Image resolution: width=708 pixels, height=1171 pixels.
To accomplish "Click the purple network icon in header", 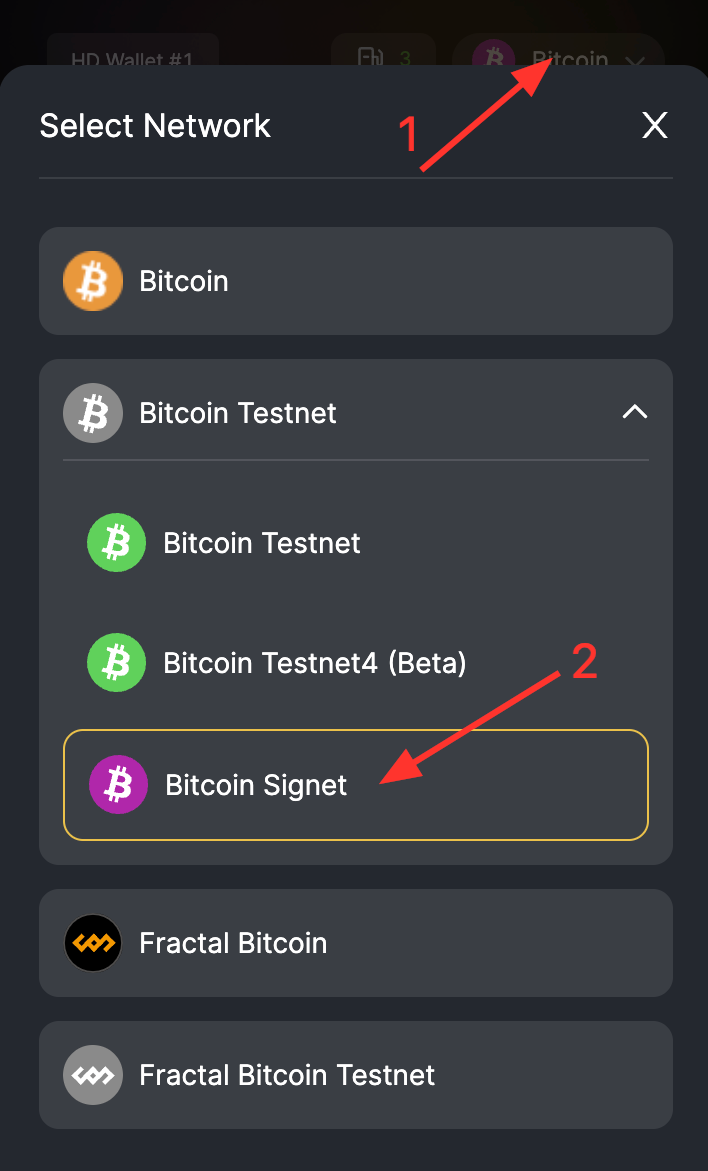I will click(x=493, y=58).
